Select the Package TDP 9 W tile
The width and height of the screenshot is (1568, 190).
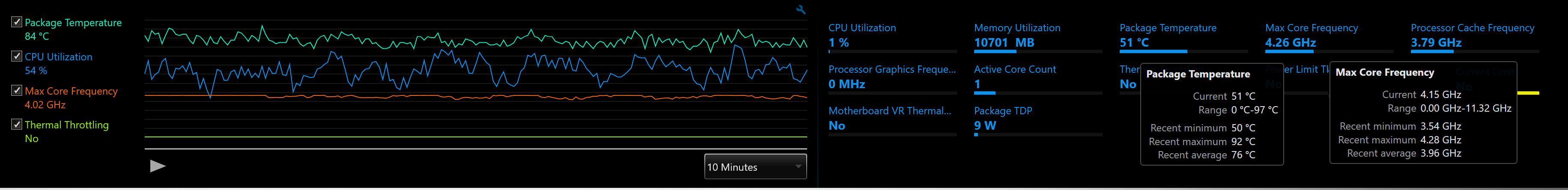[1038, 121]
